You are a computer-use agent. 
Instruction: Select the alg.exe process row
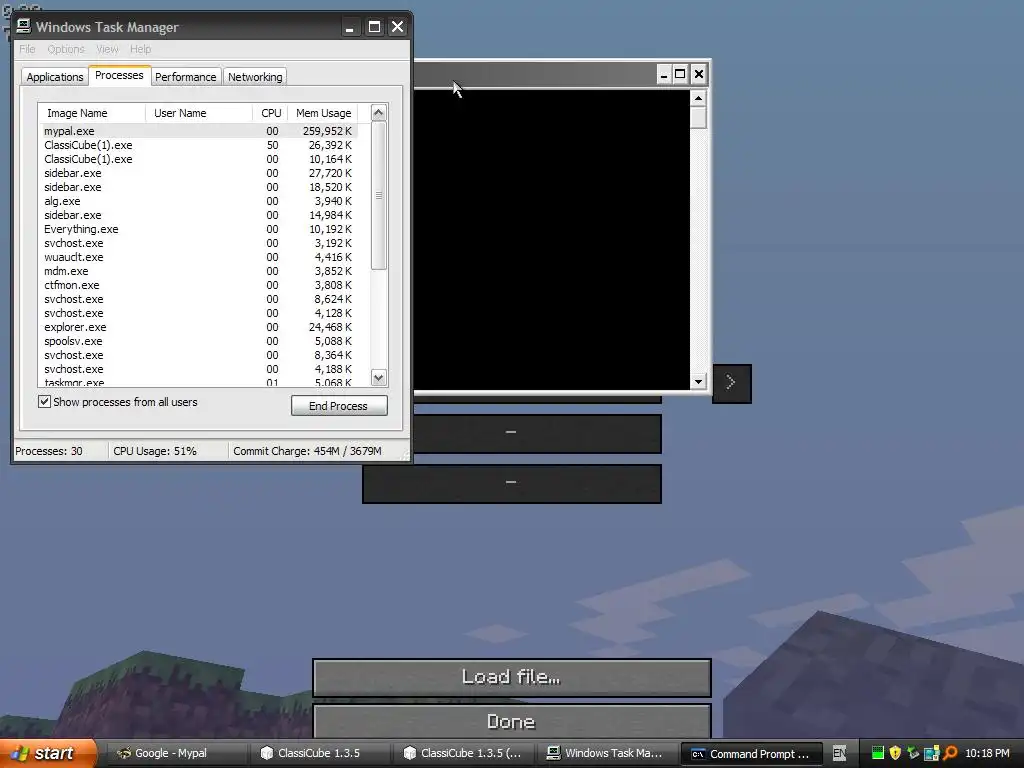199,201
